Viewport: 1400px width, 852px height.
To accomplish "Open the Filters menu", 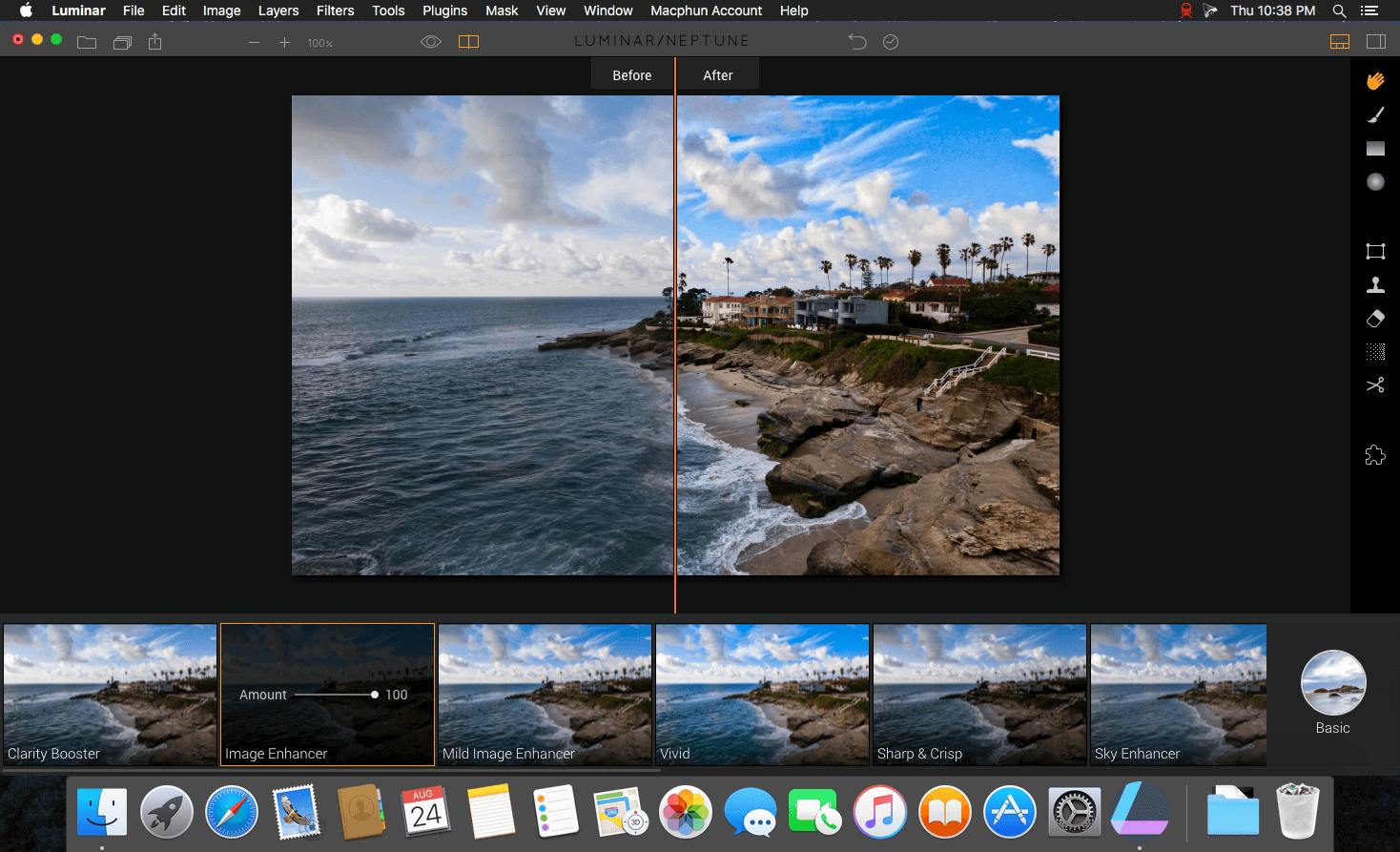I will coord(335,10).
